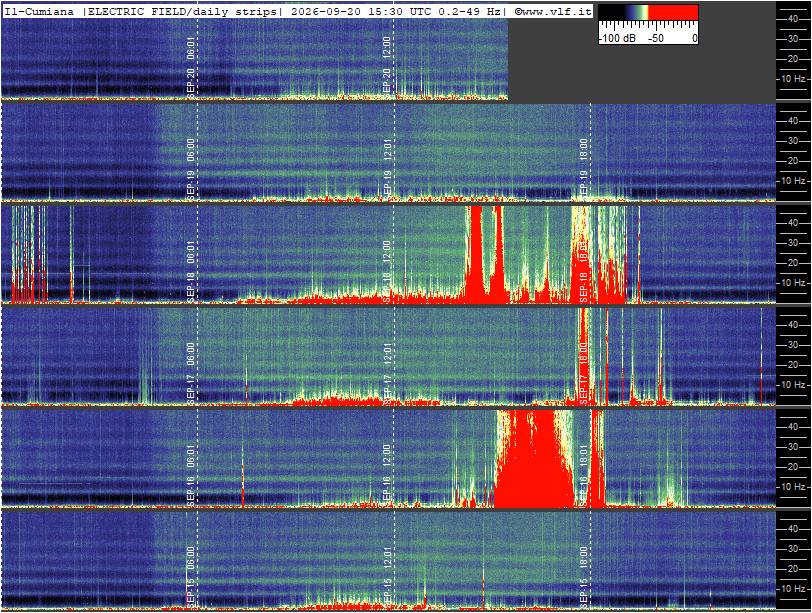Click the ELECTRIC FIELD/daily strips title
The width and height of the screenshot is (812, 613).
(x=182, y=11)
